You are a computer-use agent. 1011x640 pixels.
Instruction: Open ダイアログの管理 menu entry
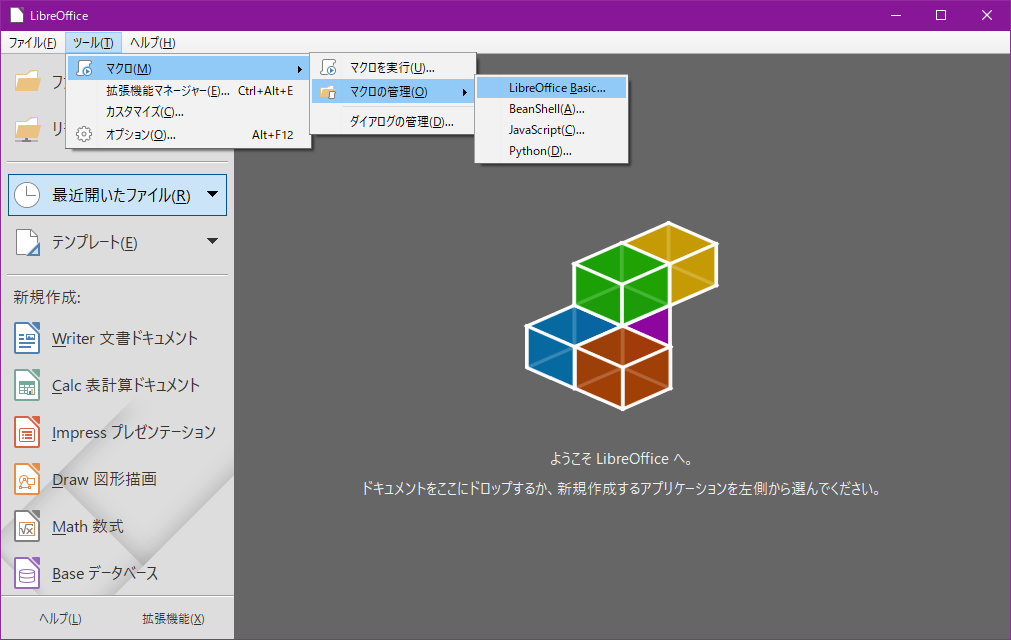(x=401, y=122)
